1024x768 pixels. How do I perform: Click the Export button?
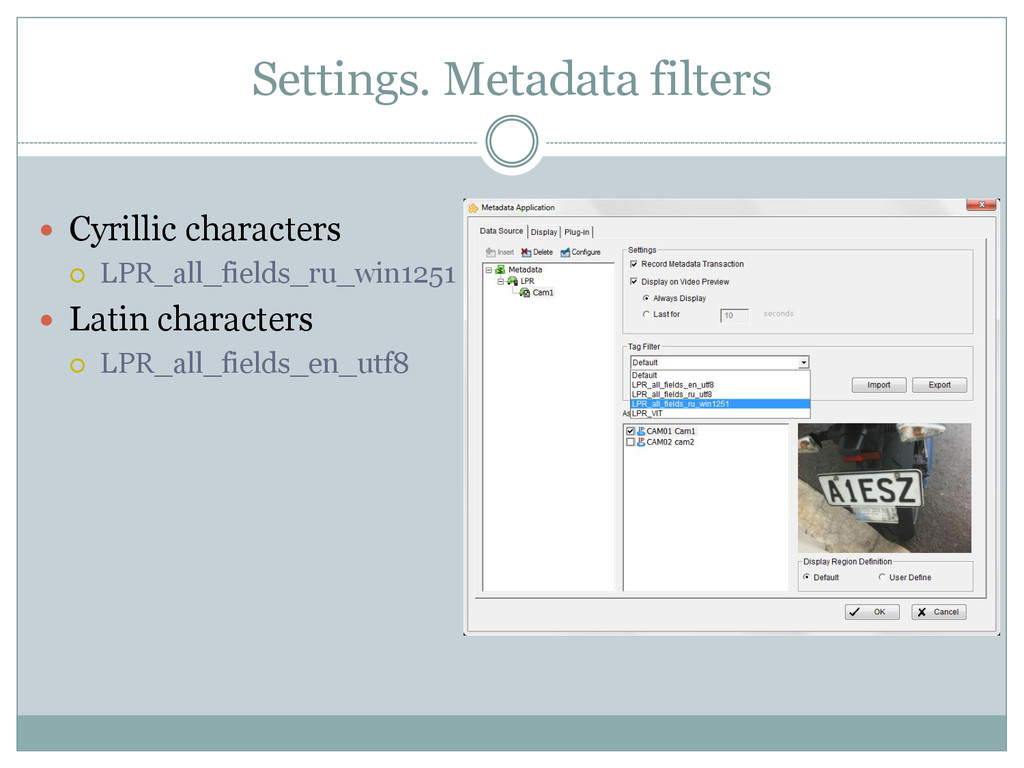[939, 385]
